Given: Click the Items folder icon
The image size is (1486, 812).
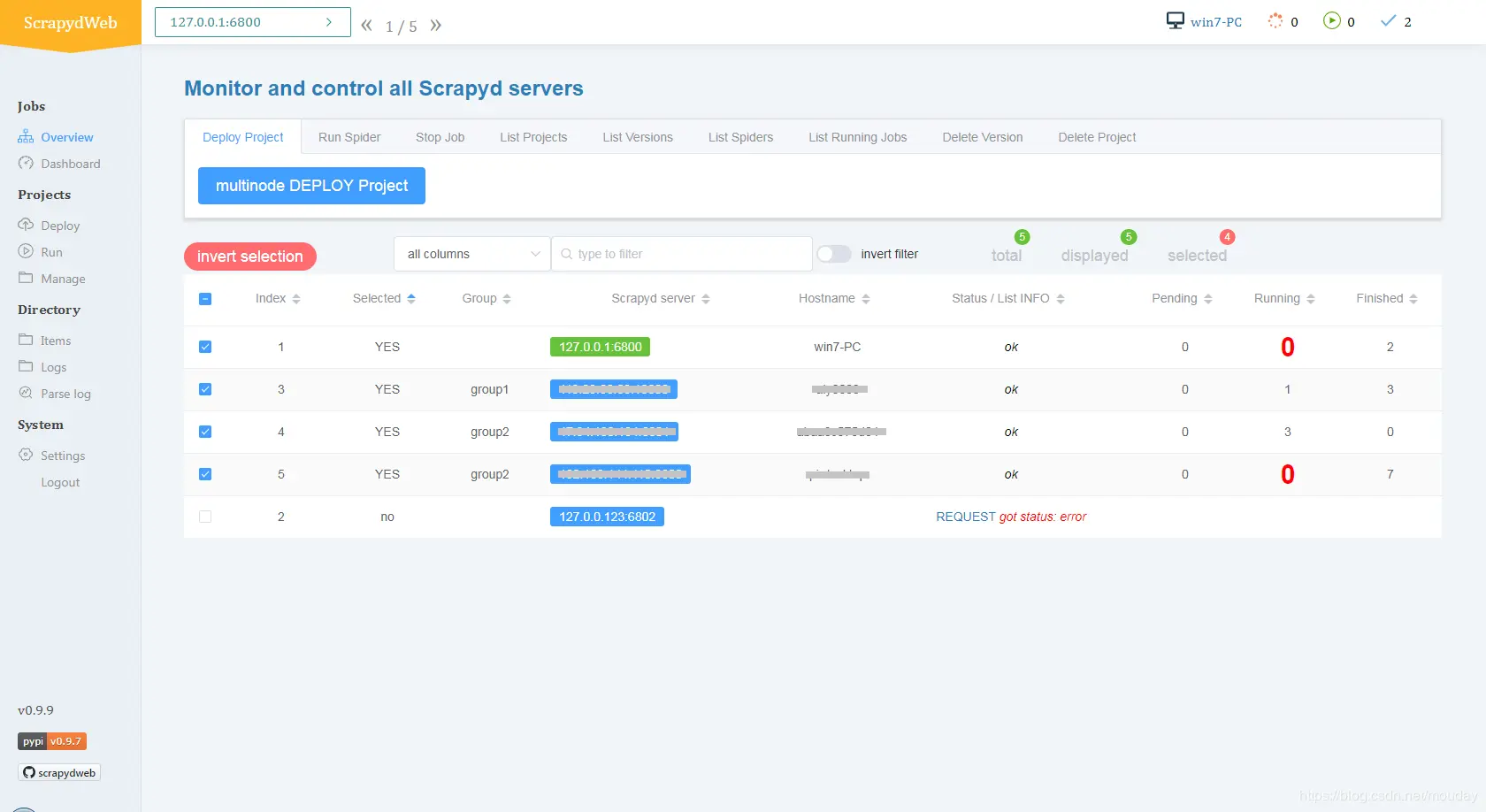Looking at the screenshot, I should coord(26,340).
